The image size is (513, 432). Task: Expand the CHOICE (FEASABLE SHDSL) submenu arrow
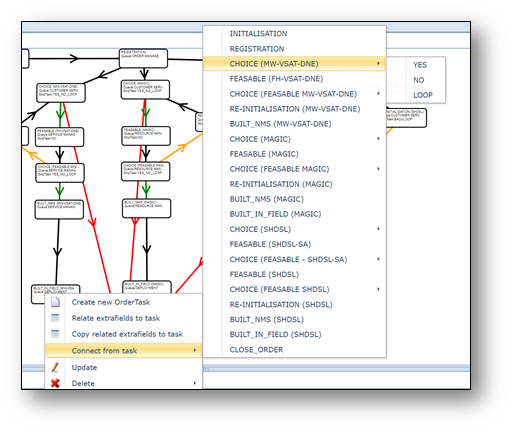[x=378, y=289]
